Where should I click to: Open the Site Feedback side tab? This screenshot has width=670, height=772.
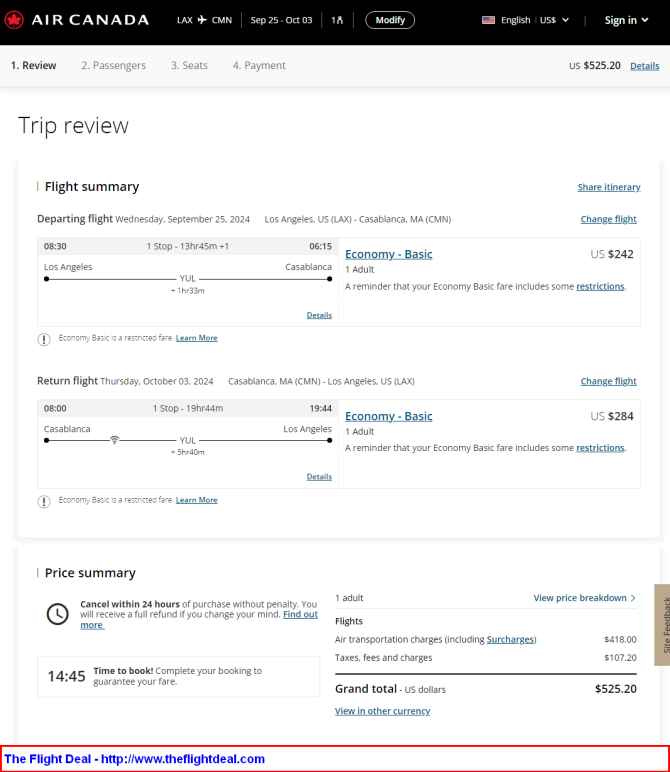tap(662, 625)
